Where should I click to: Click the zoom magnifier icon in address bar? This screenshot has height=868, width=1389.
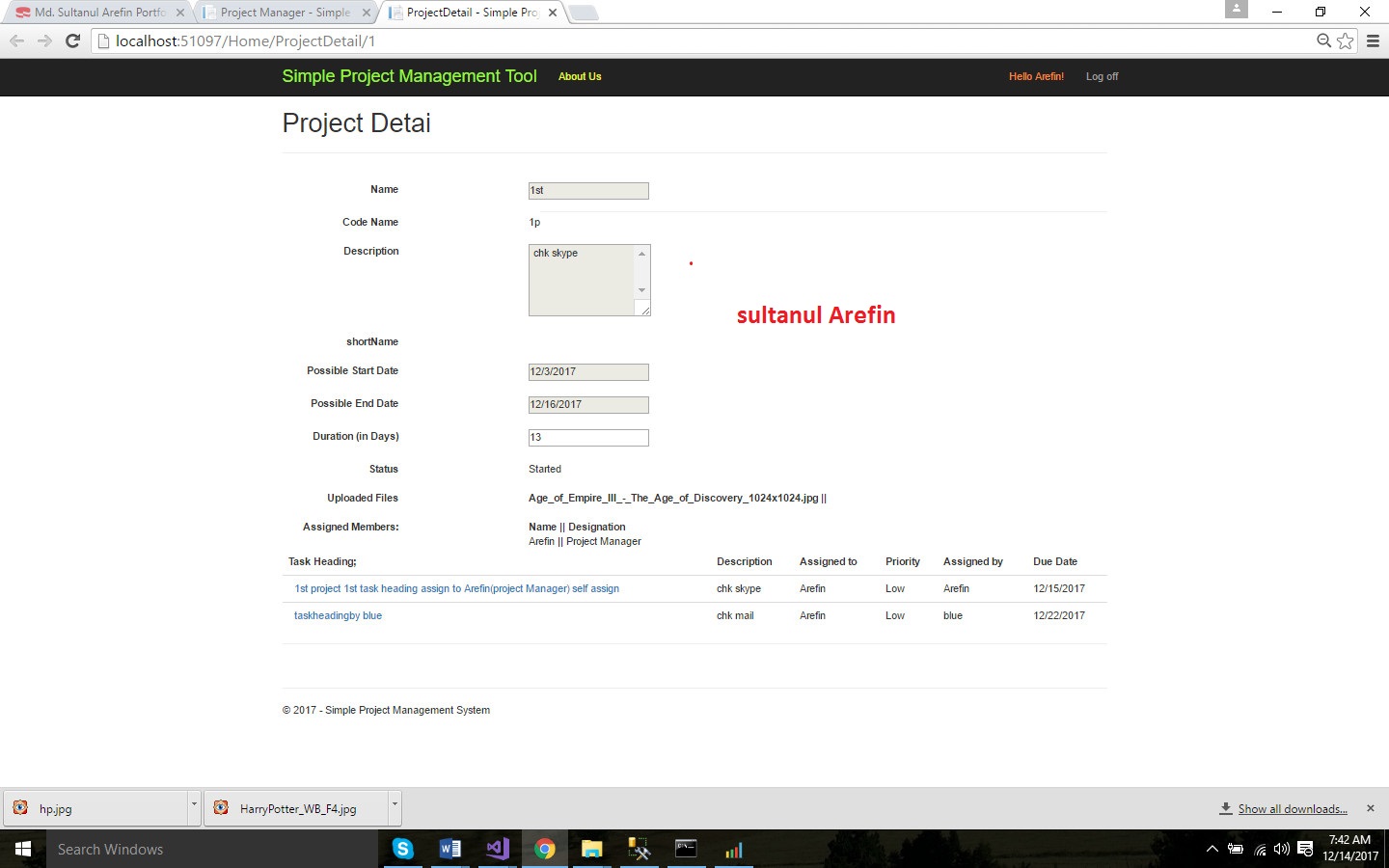tap(1324, 41)
